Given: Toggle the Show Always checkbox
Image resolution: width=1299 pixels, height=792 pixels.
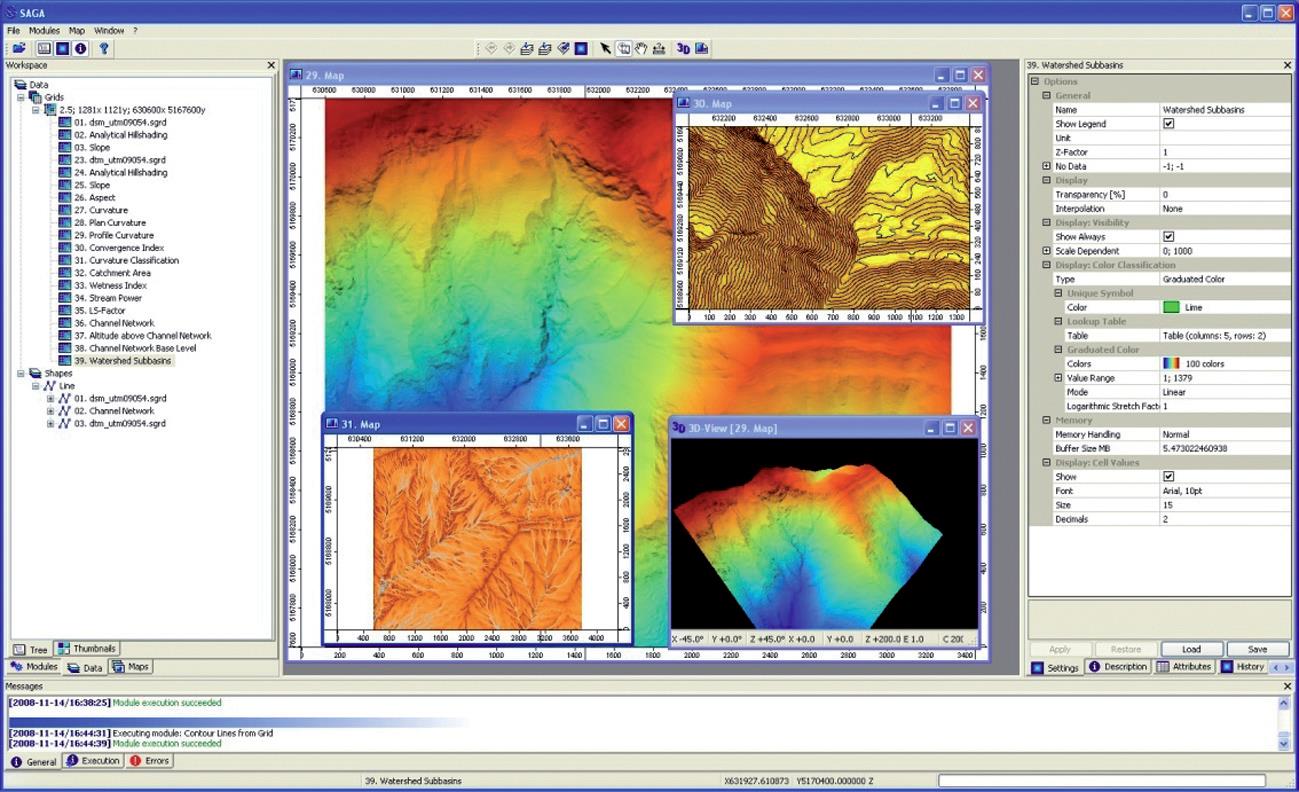Looking at the screenshot, I should 1168,237.
